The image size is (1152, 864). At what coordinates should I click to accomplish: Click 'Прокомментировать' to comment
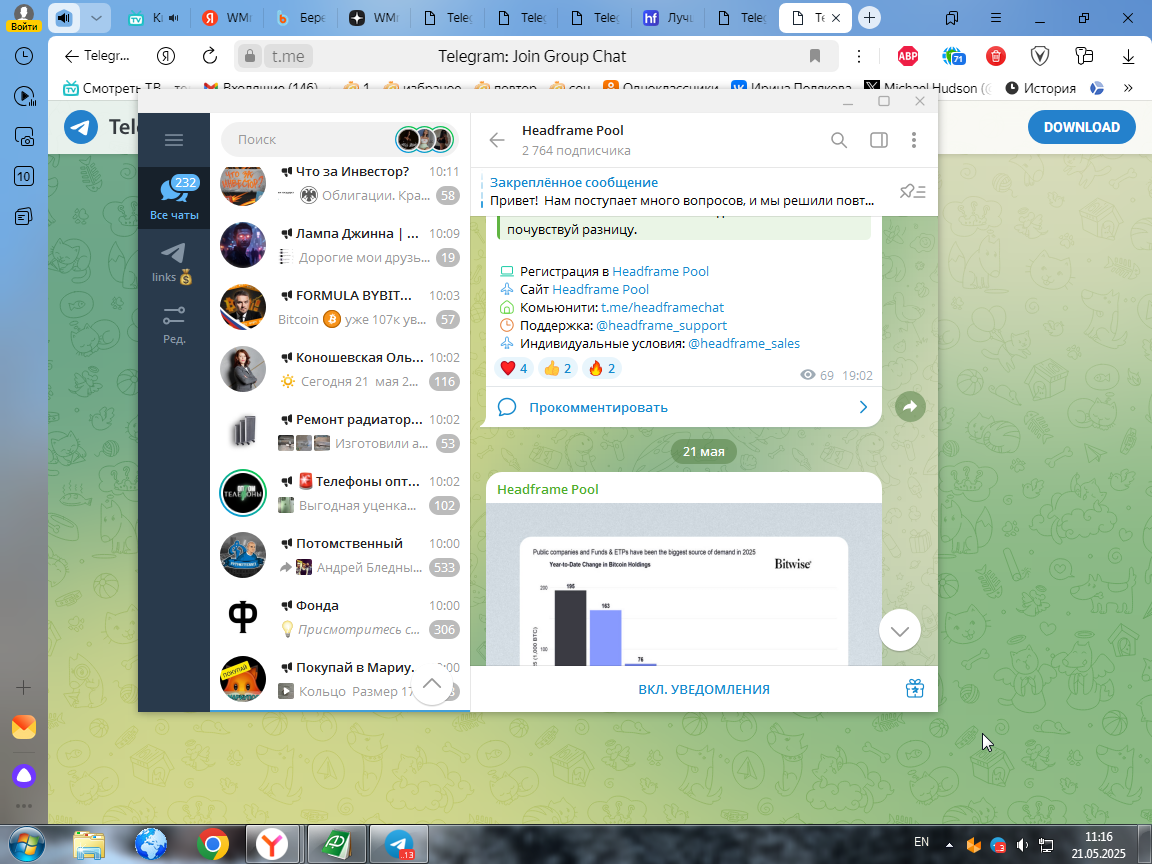598,407
